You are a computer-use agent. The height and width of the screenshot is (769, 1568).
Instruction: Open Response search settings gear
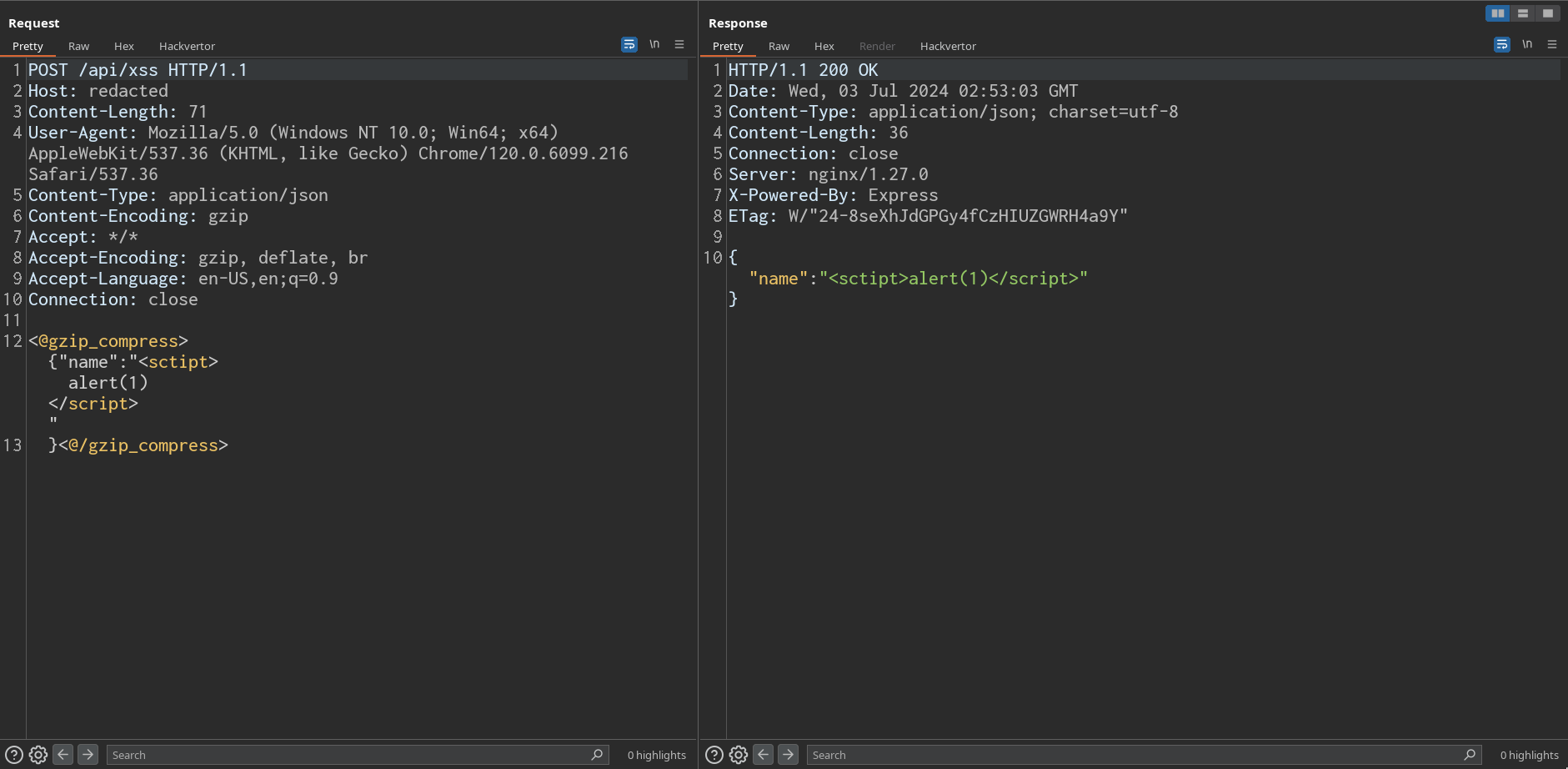coord(739,755)
